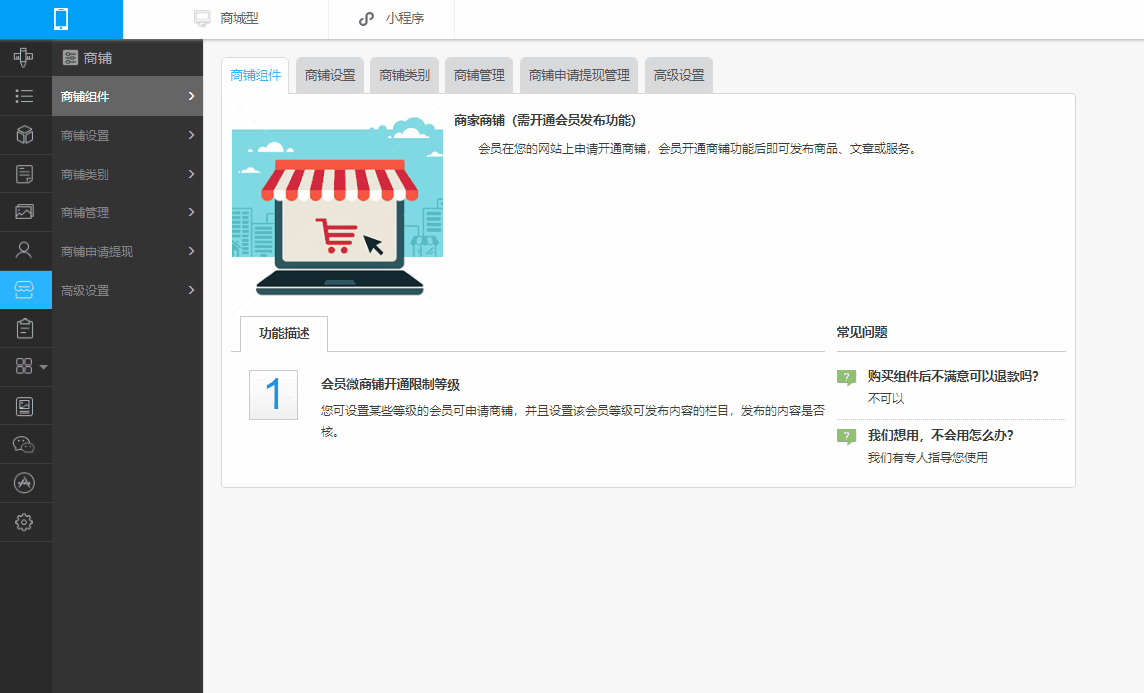
Task: Expand the arrow beside the apps grid icon
Action: click(x=44, y=367)
